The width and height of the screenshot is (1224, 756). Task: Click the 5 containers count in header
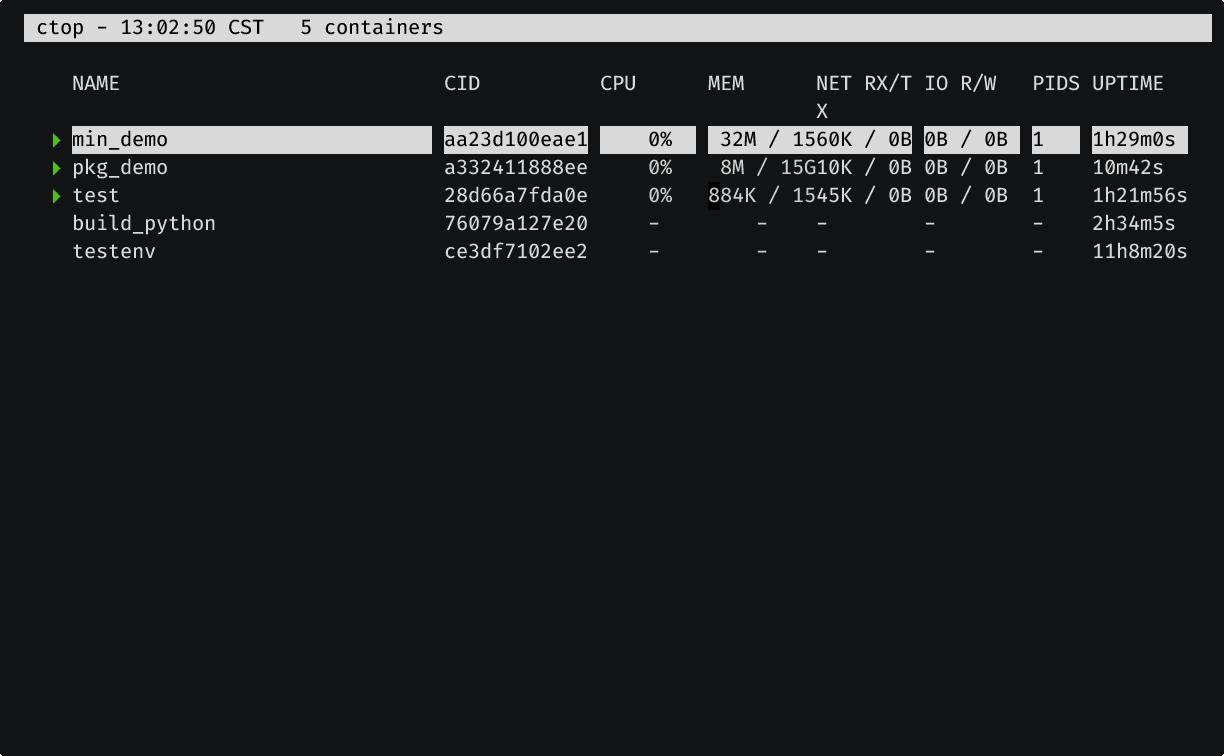click(372, 28)
